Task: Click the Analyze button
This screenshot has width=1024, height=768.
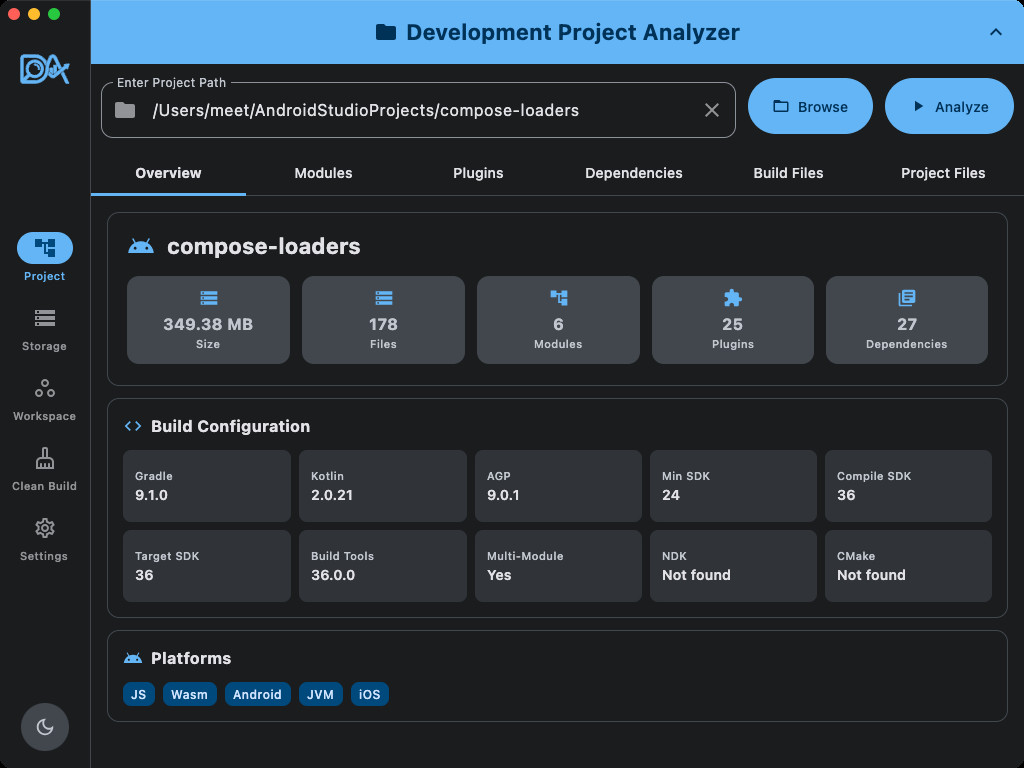Action: coord(949,106)
